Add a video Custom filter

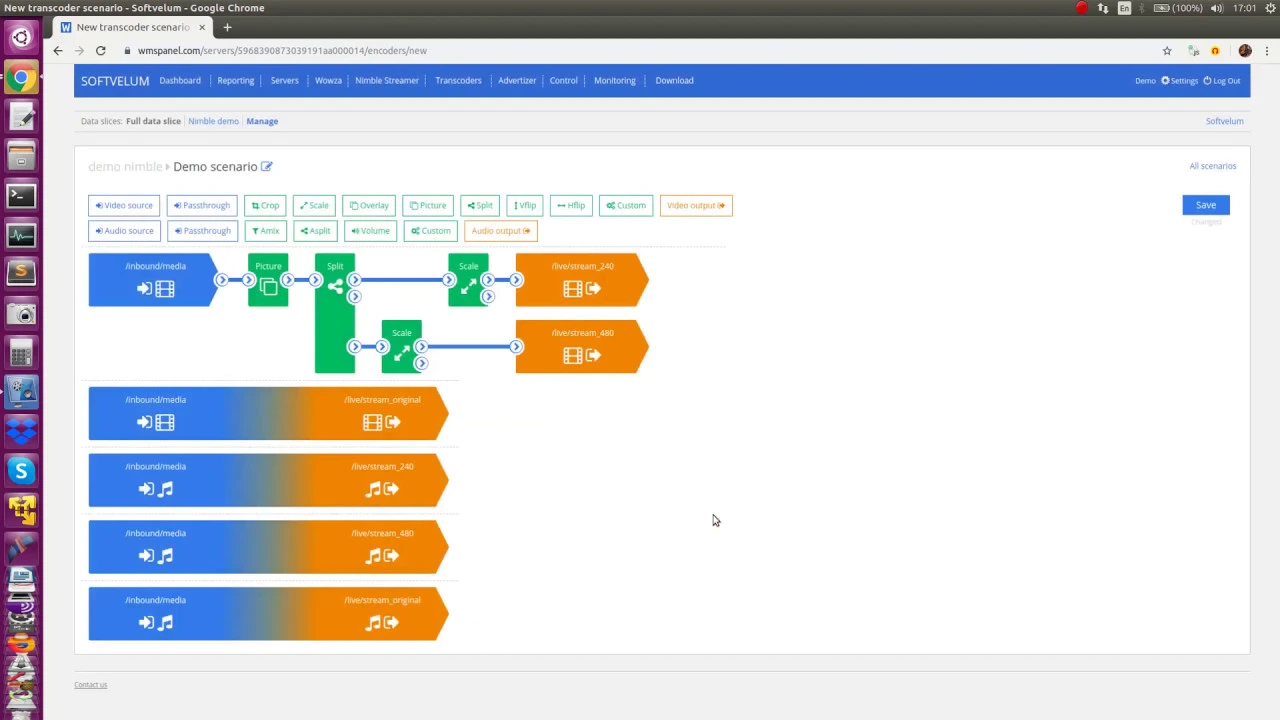pyautogui.click(x=626, y=205)
